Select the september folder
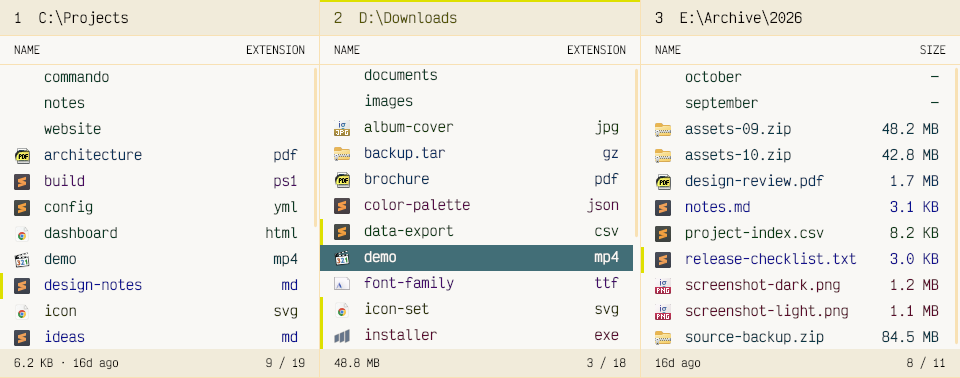The height and width of the screenshot is (378, 960). 721,104
